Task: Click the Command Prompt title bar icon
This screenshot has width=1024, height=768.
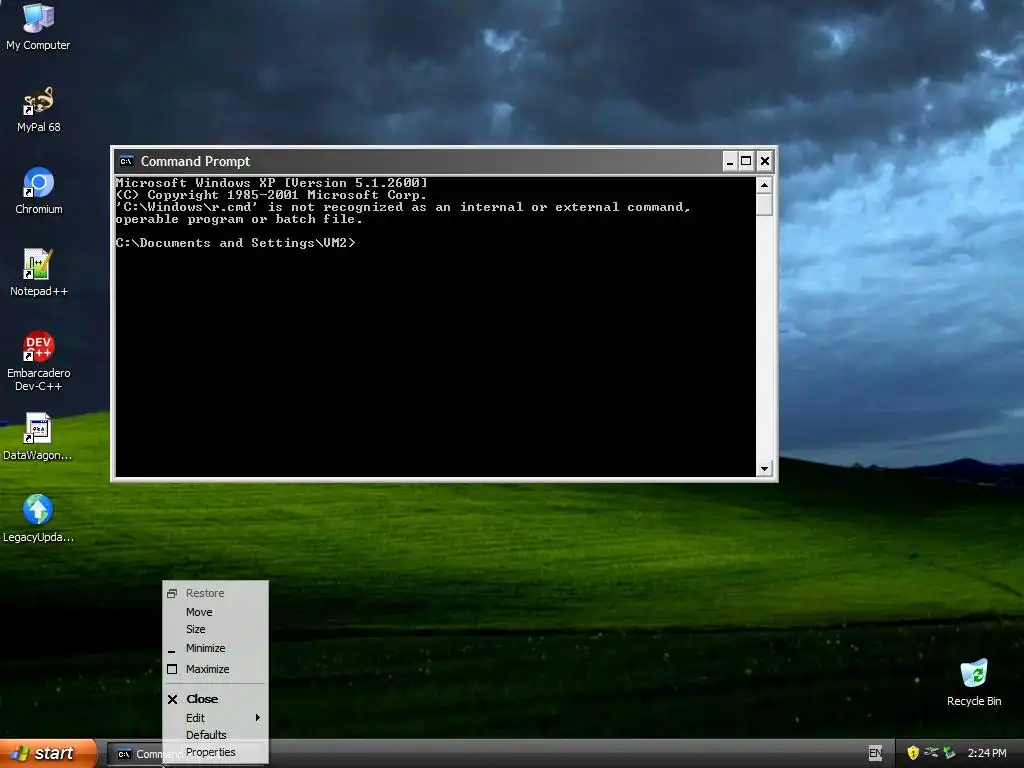Action: click(x=127, y=161)
